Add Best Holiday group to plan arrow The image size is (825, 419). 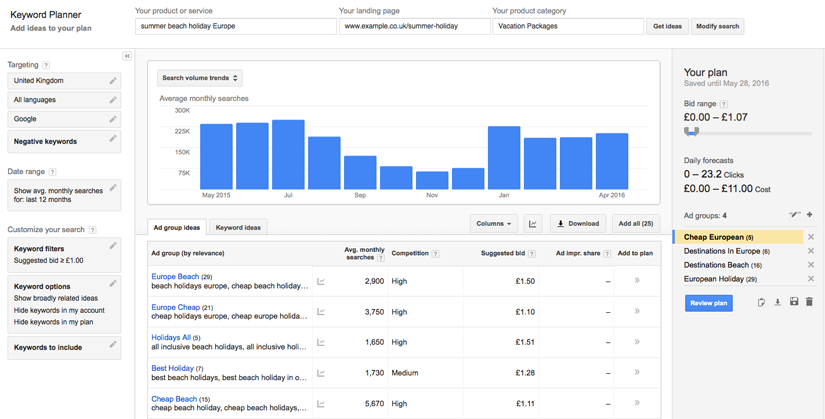click(x=637, y=372)
